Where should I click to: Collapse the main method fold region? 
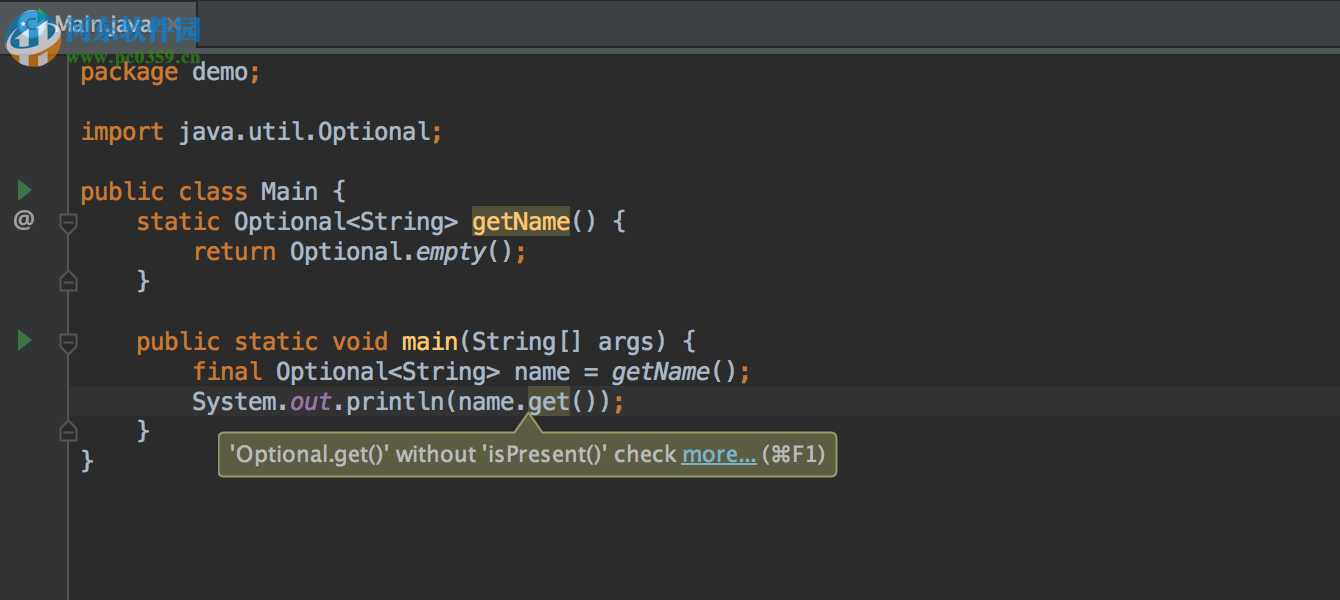tap(68, 343)
